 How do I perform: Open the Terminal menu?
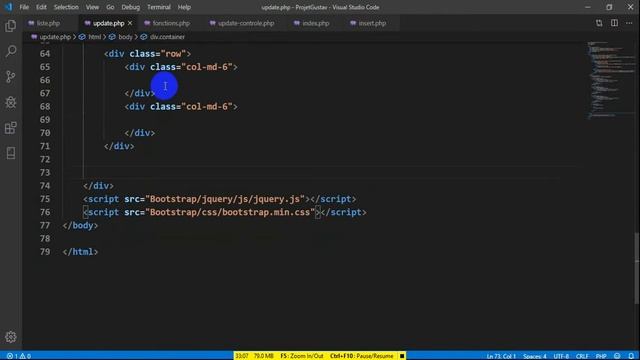pyautogui.click(x=159, y=7)
